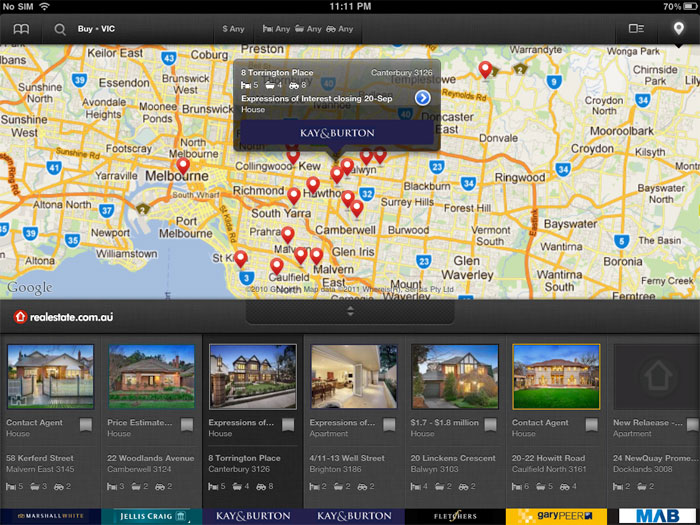Open the price filter '$ Any'
The width and height of the screenshot is (700, 525).
tap(233, 29)
